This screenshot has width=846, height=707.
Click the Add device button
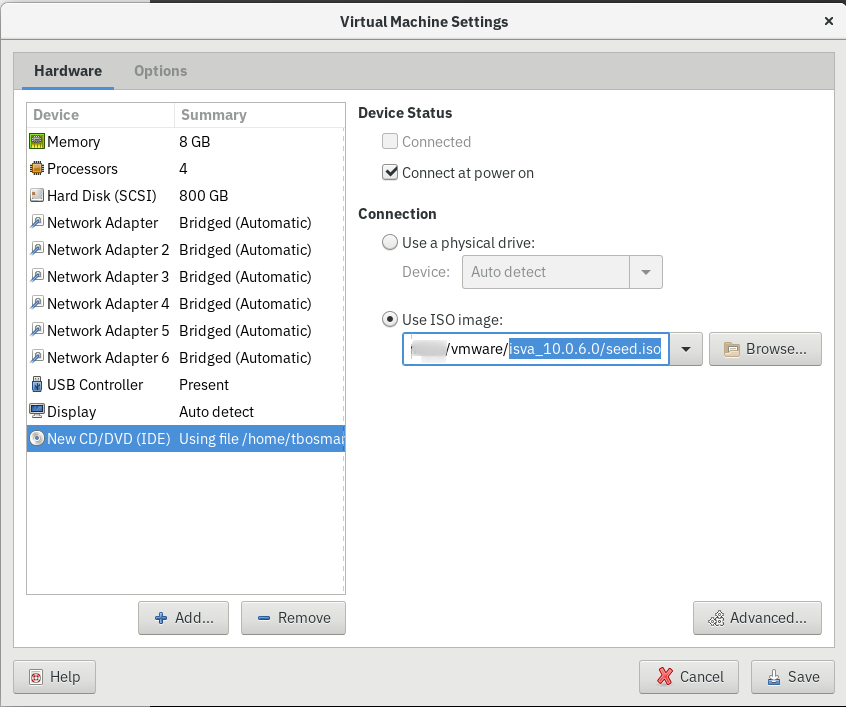coord(183,618)
